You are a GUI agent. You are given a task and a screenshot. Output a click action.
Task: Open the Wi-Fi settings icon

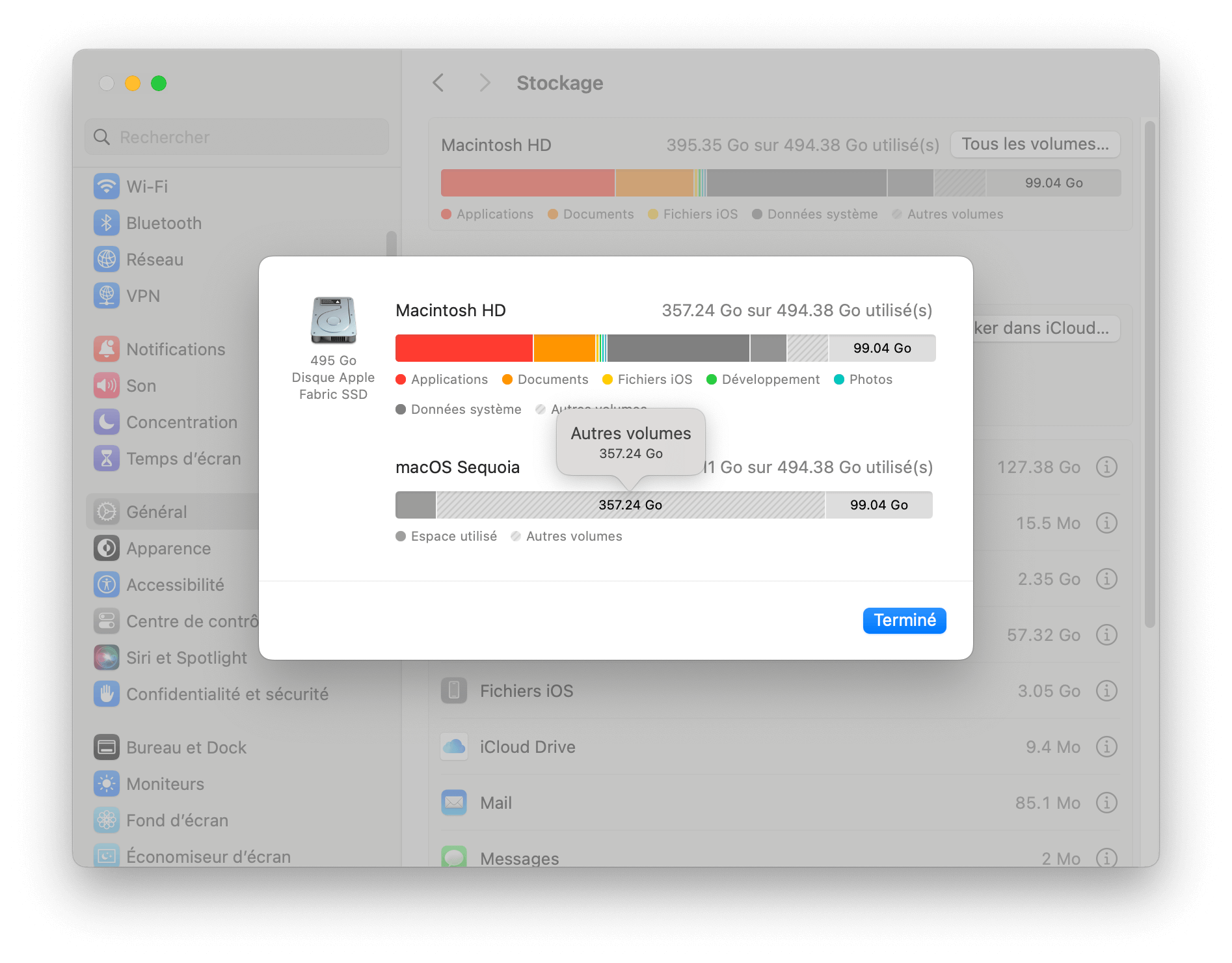click(x=107, y=187)
